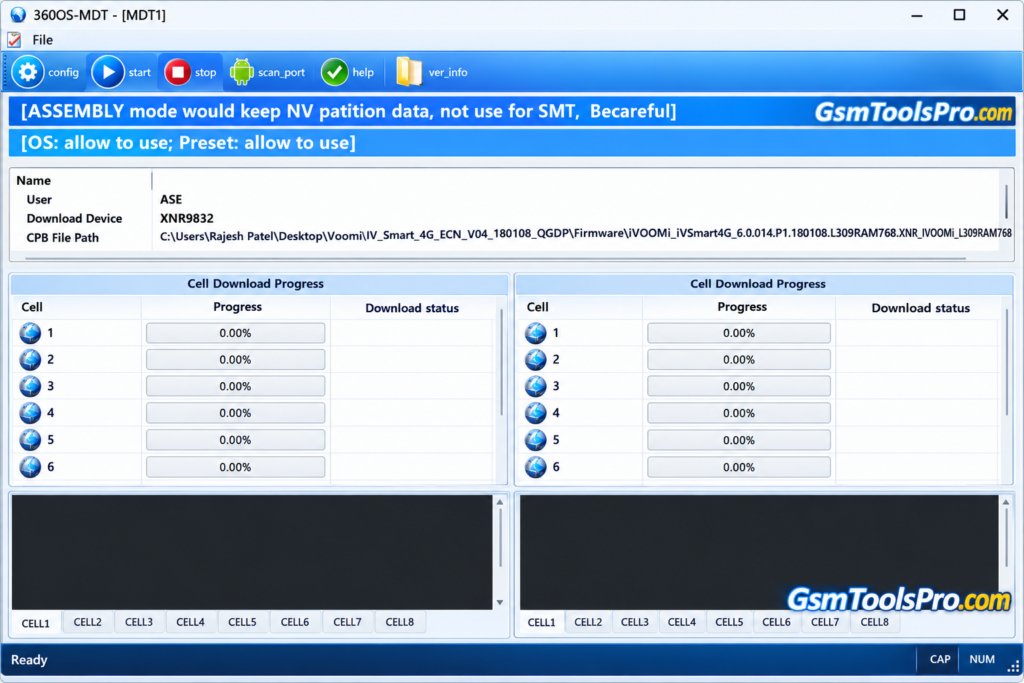Switch to CELL6 tab in right log panel
This screenshot has width=1024, height=683.
pyautogui.click(x=776, y=622)
